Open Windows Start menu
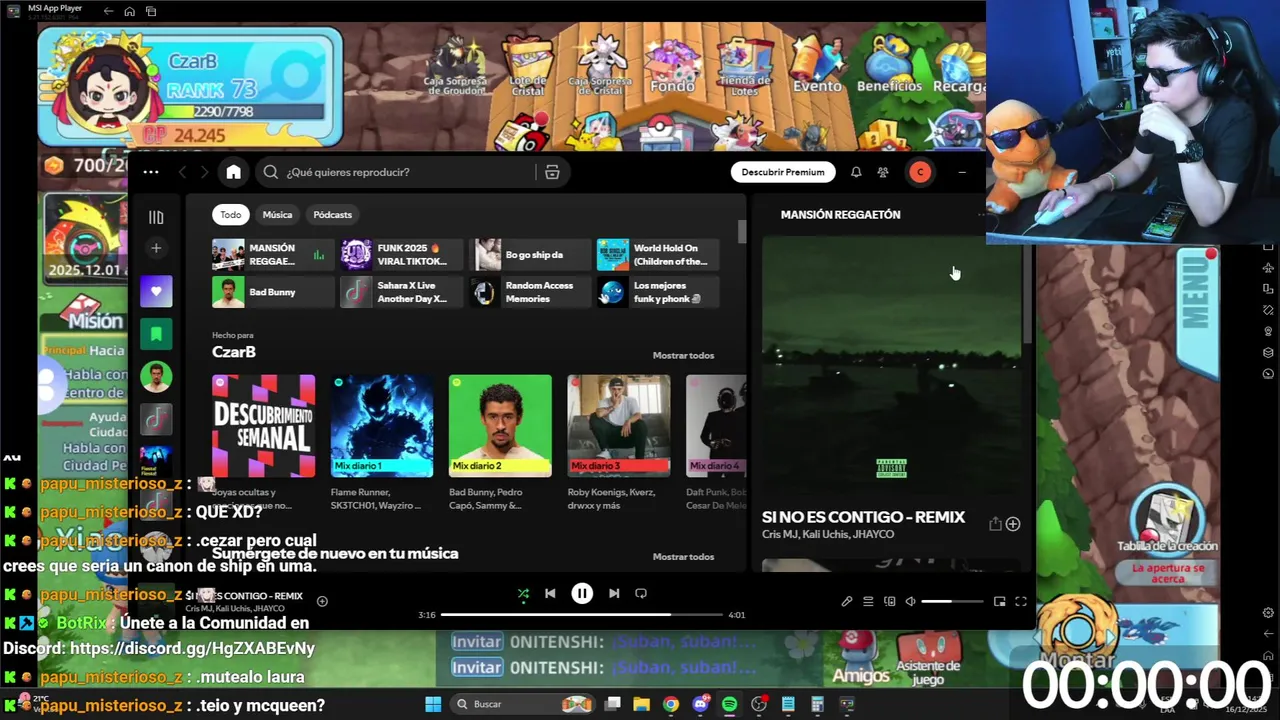Viewport: 1280px width, 720px height. tap(433, 704)
